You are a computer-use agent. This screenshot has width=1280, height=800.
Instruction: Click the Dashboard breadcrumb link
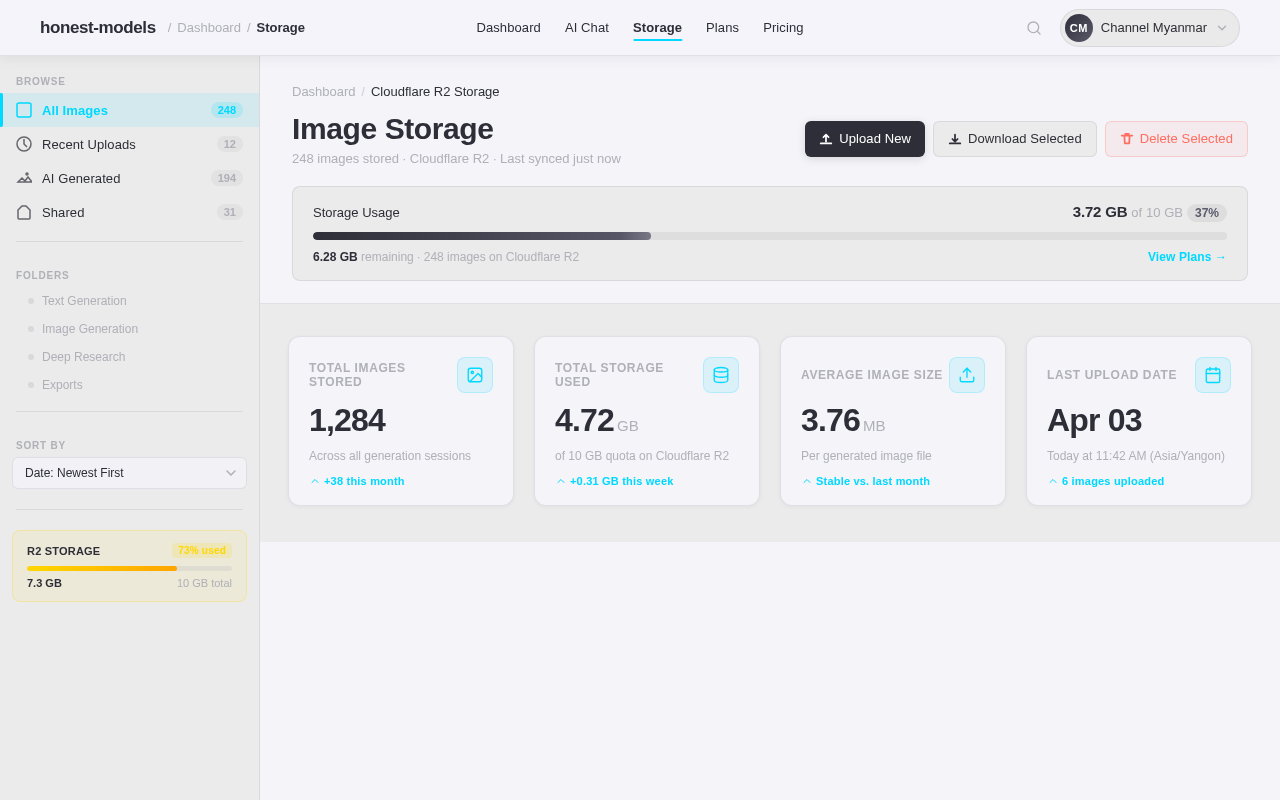323,91
